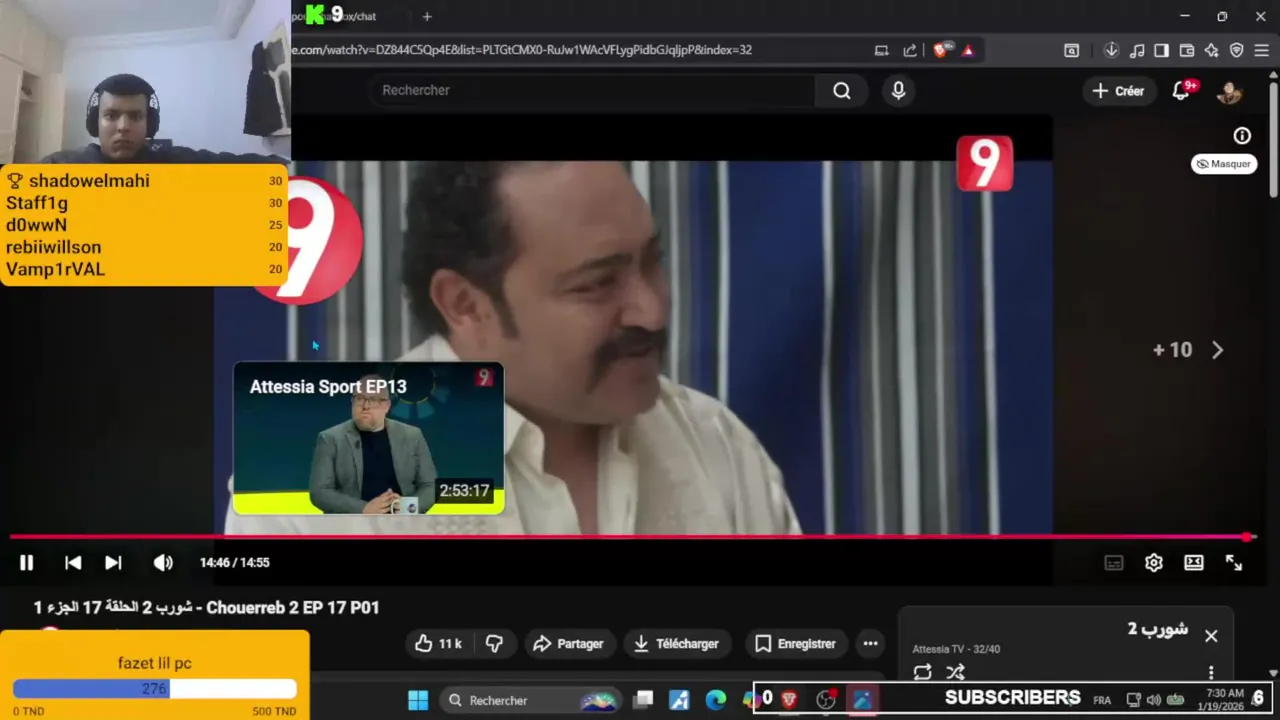Launch Microsoft Edge from taskbar

pos(716,700)
